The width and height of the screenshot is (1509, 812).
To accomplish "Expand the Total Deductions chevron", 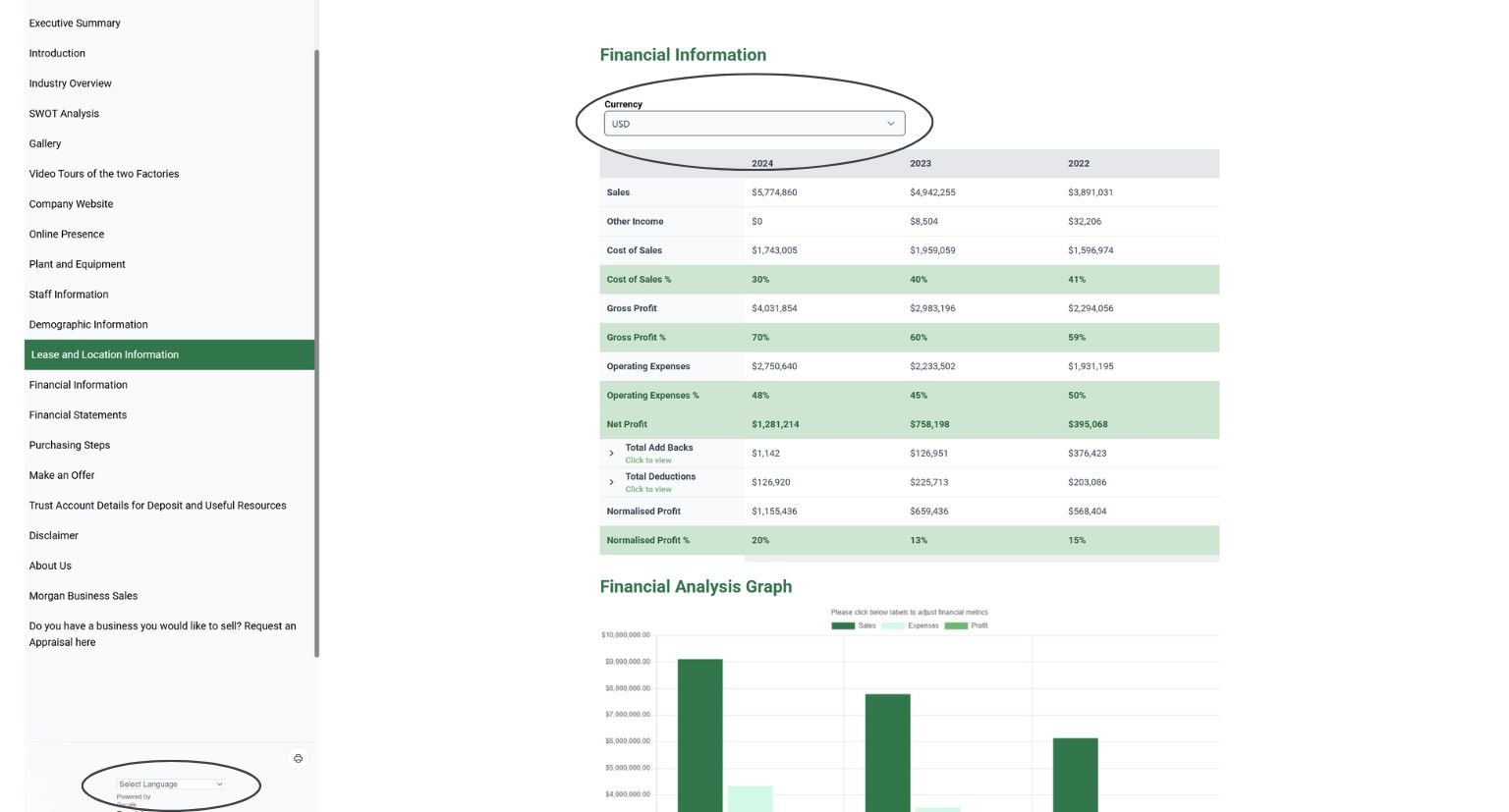I will coord(611,482).
